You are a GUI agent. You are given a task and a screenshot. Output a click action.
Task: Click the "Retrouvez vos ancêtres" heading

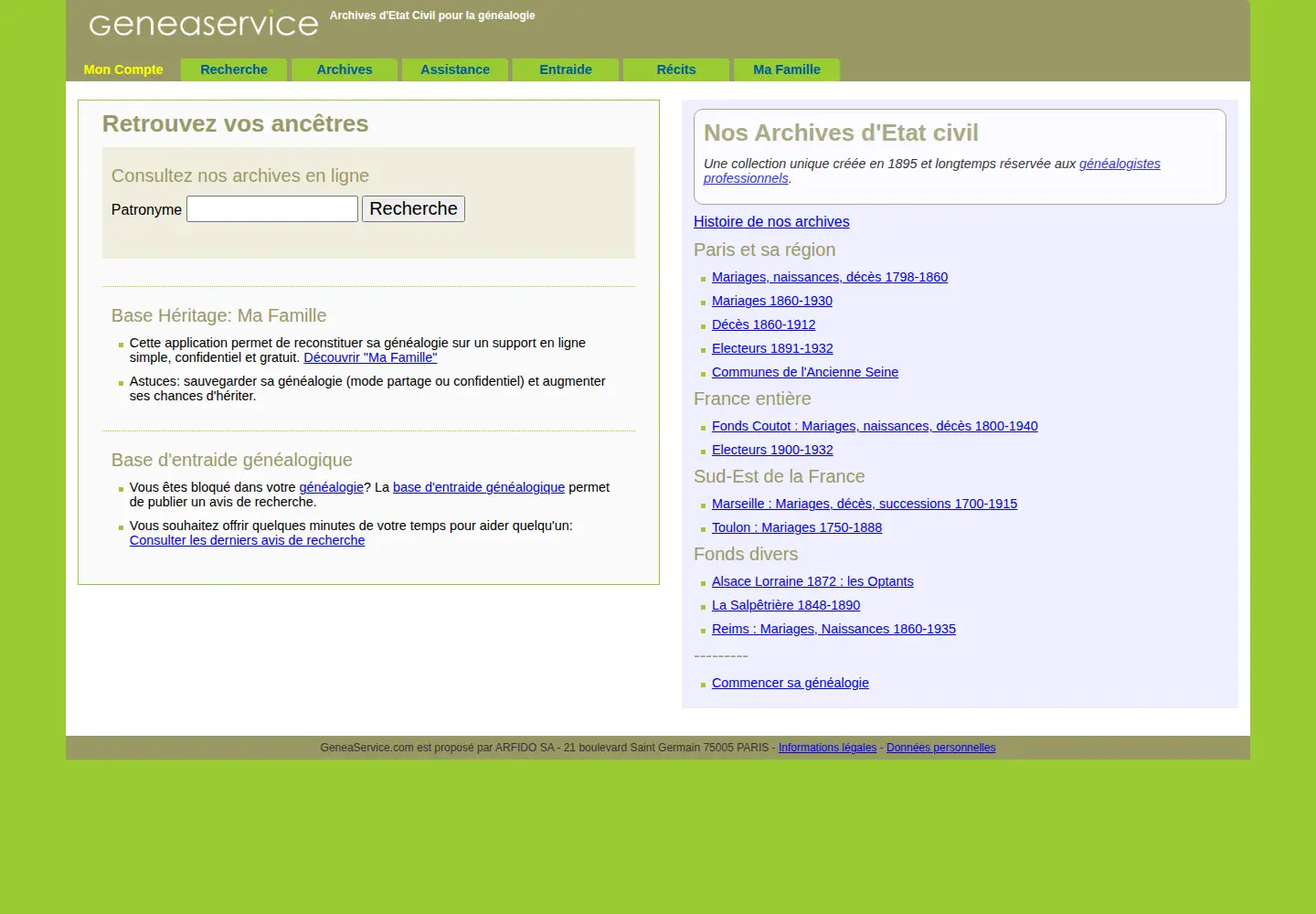point(236,123)
